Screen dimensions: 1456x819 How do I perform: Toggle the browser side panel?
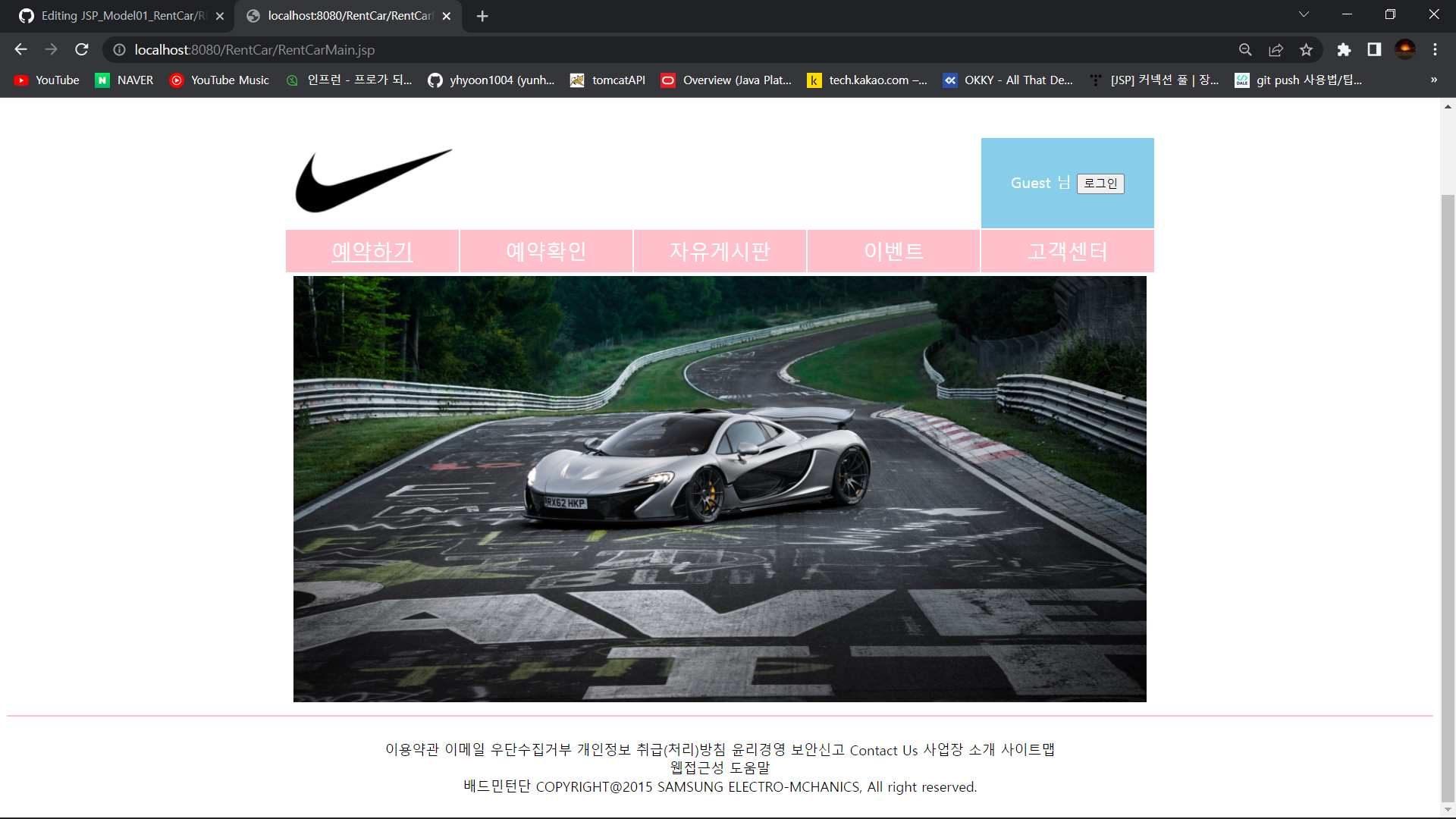coord(1374,49)
